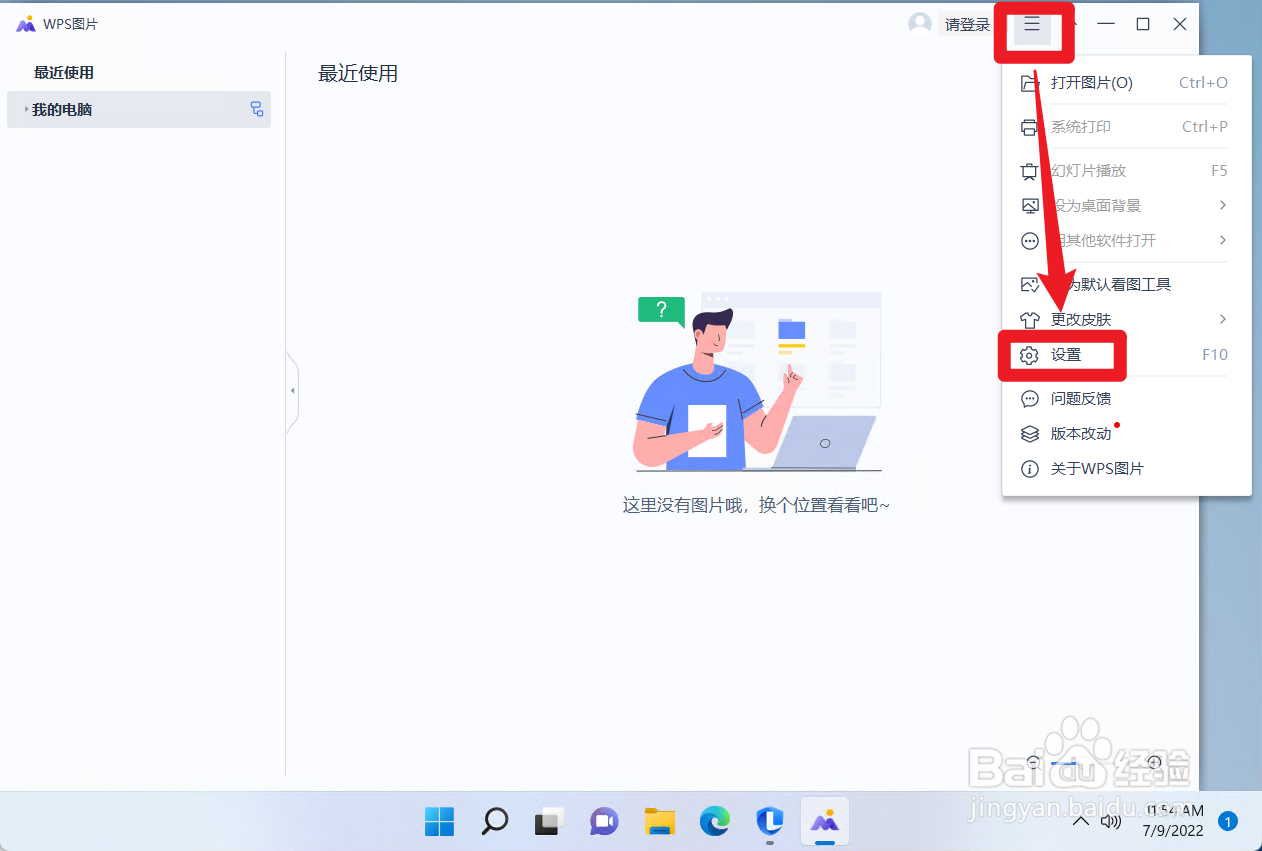Expand the 我的电脑 tree triangle

point(26,109)
